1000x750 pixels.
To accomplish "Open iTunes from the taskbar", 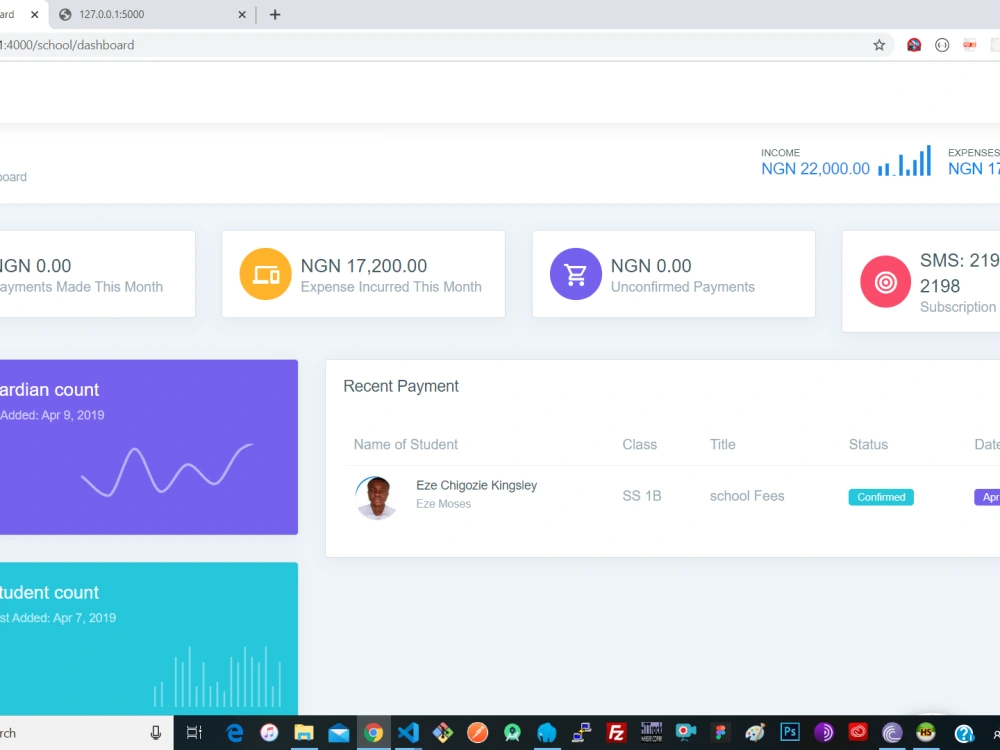I will (269, 733).
